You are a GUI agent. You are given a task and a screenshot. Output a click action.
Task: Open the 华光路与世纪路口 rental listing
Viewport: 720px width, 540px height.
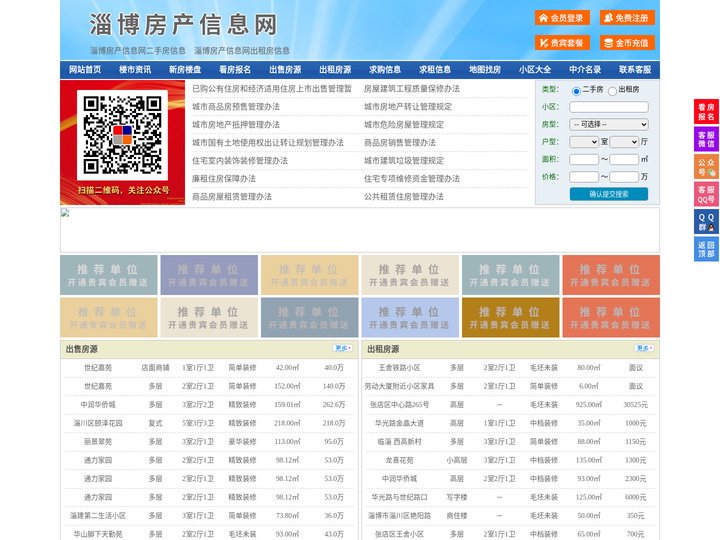coord(511,497)
